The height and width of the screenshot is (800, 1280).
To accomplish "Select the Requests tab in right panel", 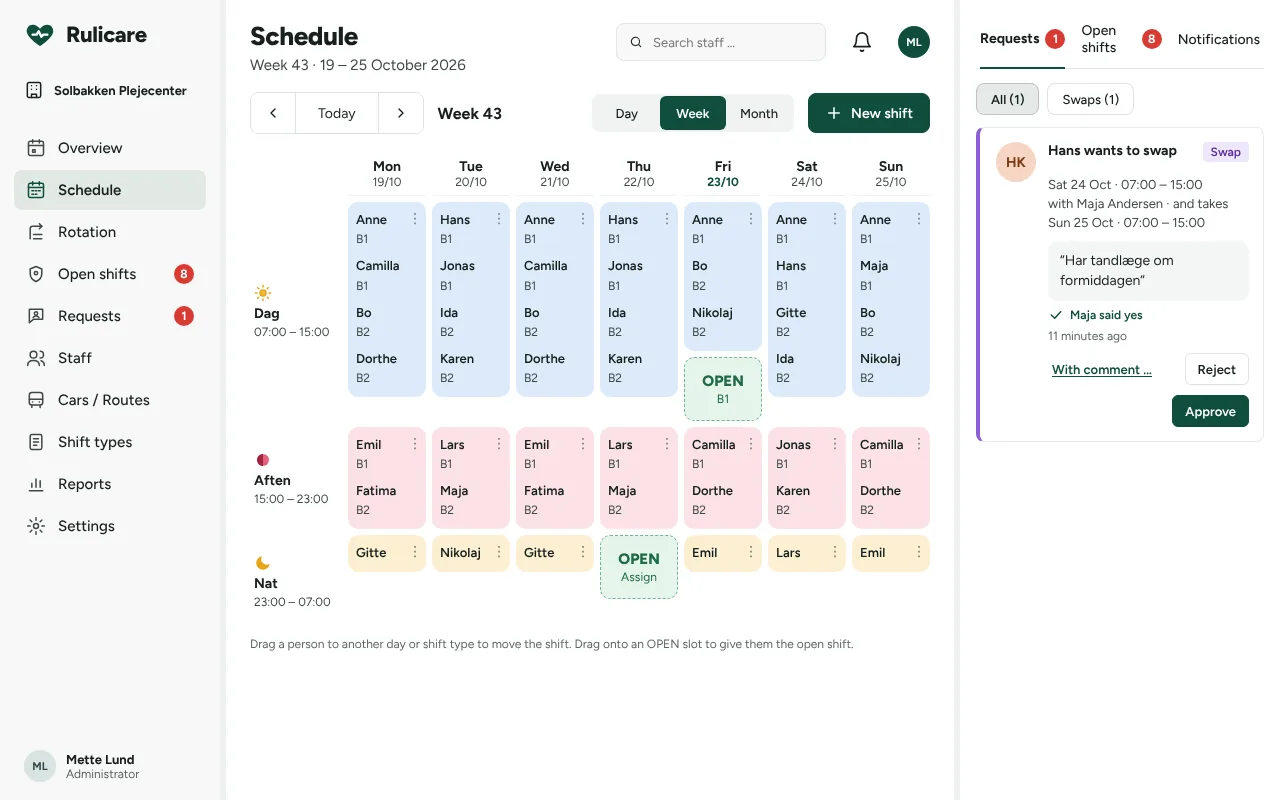I will pyautogui.click(x=1021, y=39).
